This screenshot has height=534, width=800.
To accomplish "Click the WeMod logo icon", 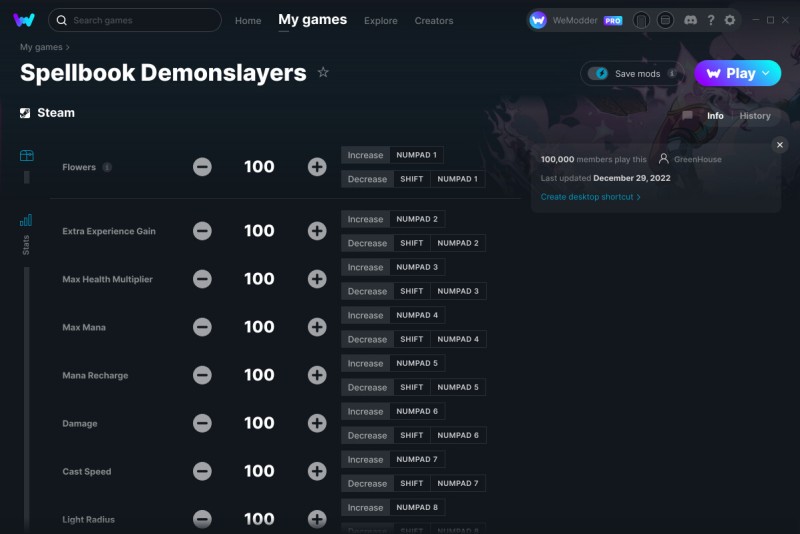I will 23,20.
